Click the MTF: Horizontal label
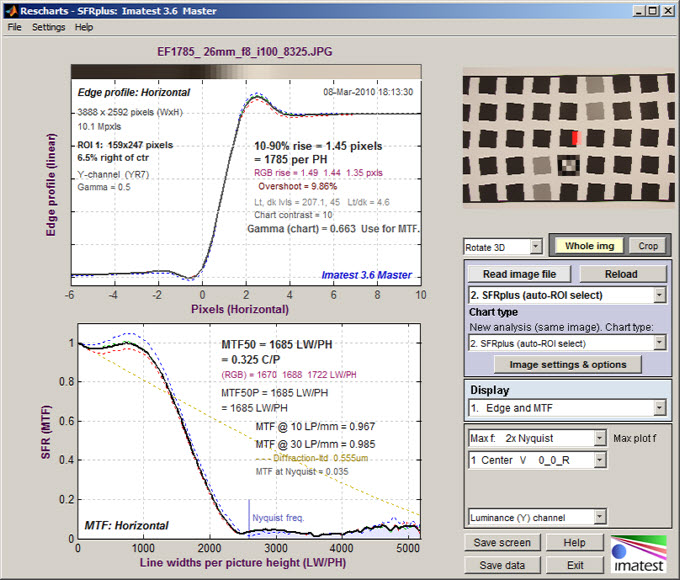This screenshot has width=680, height=580. tap(126, 525)
